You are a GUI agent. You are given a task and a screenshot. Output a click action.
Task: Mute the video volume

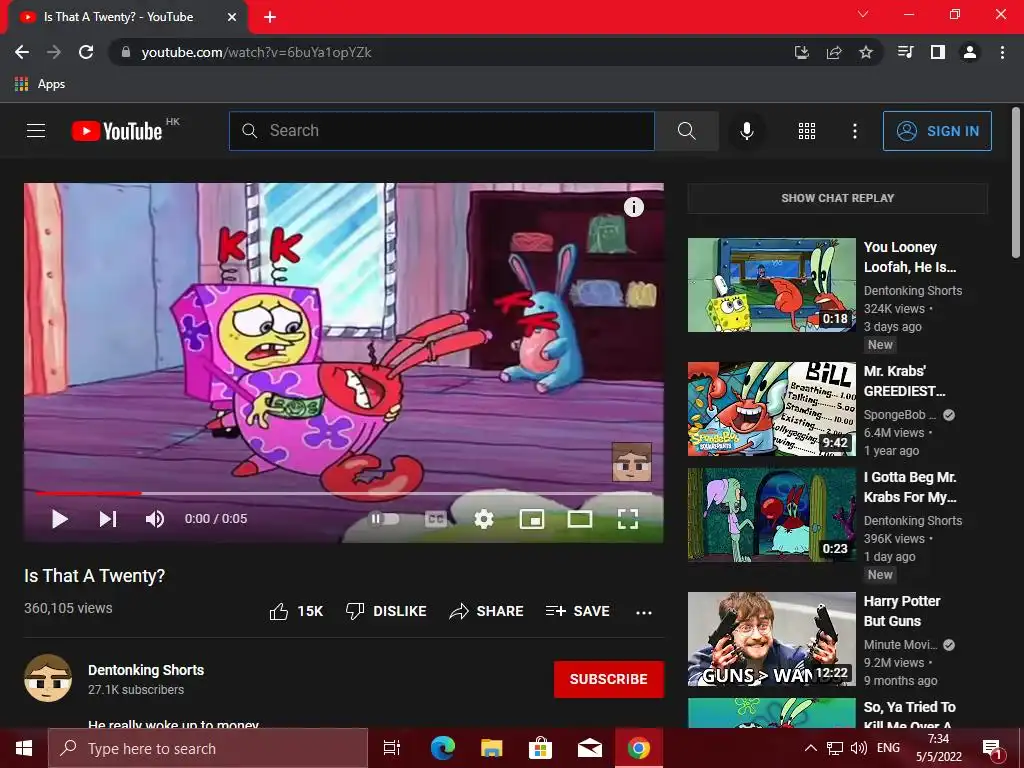point(155,519)
